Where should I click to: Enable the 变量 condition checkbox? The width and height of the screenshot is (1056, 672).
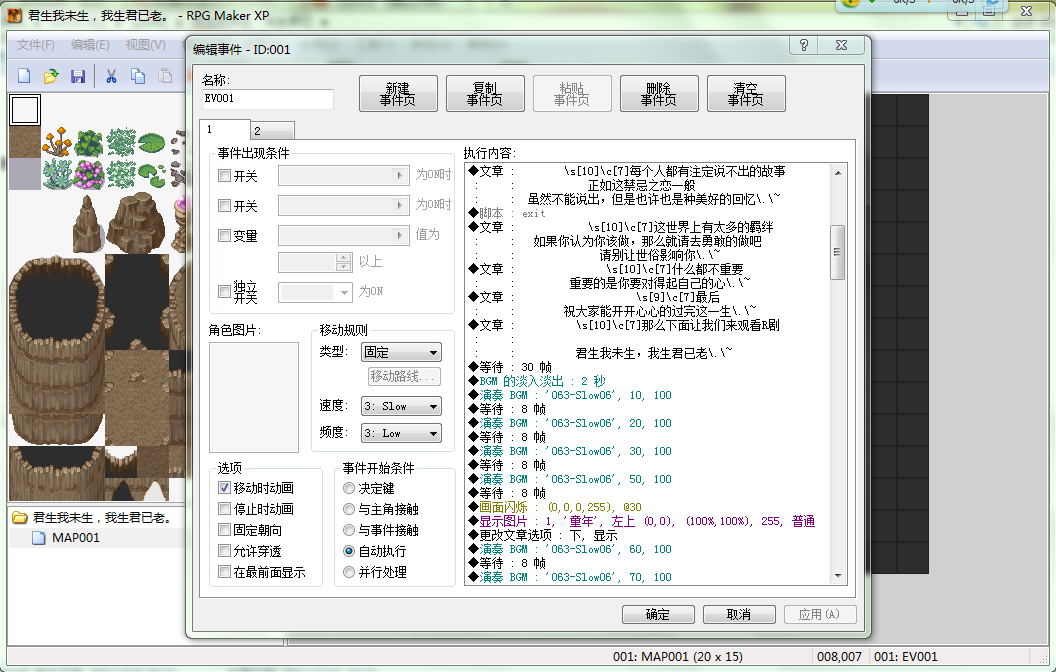tap(225, 236)
